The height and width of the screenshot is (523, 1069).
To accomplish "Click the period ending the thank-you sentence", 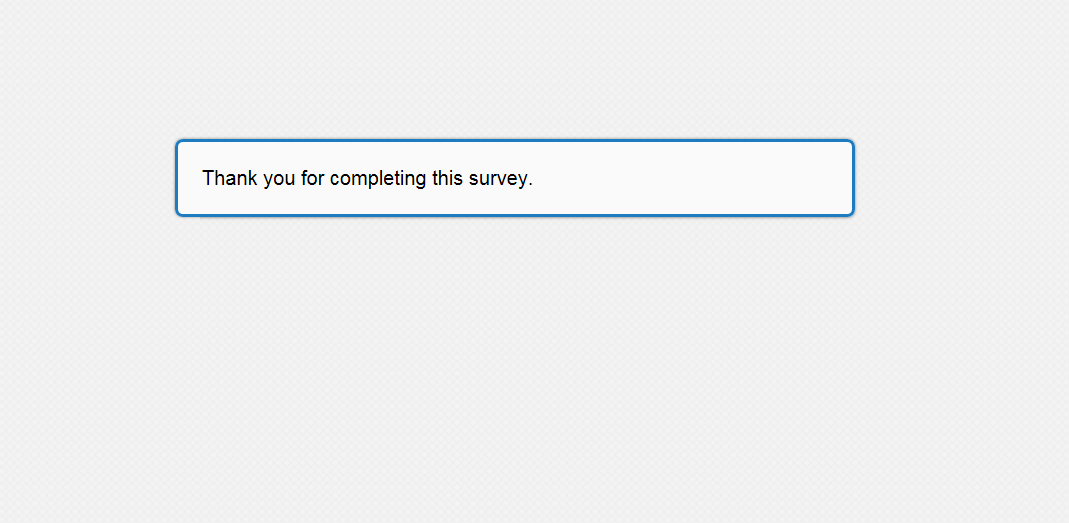I will pyautogui.click(x=531, y=185).
